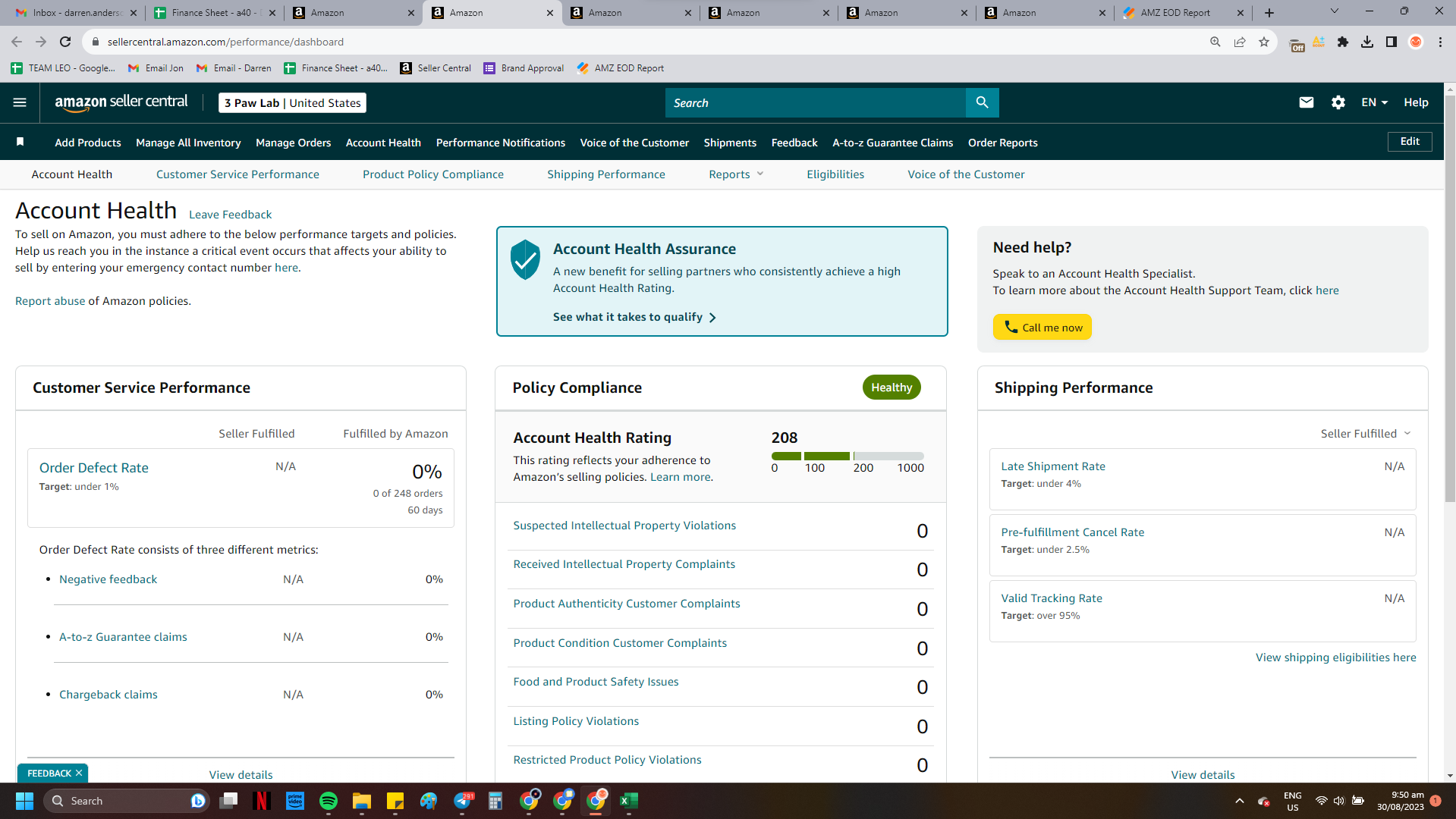1456x819 pixels.
Task: Open the Chrome three-dot menu
Action: coord(1440,42)
